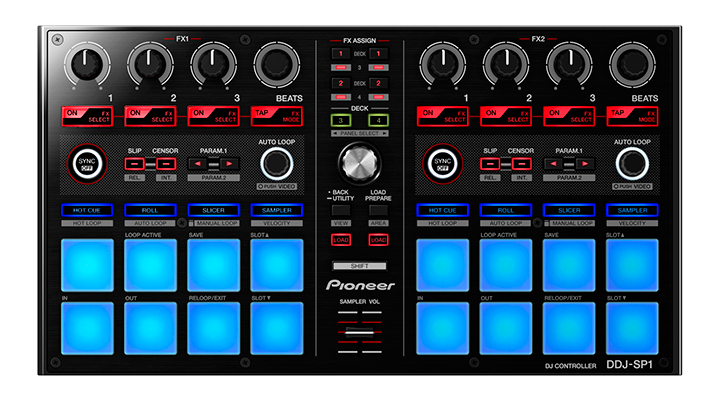The image size is (720, 400).
Task: Hit right deck pad labeled SAVE
Action: [x=569, y=265]
